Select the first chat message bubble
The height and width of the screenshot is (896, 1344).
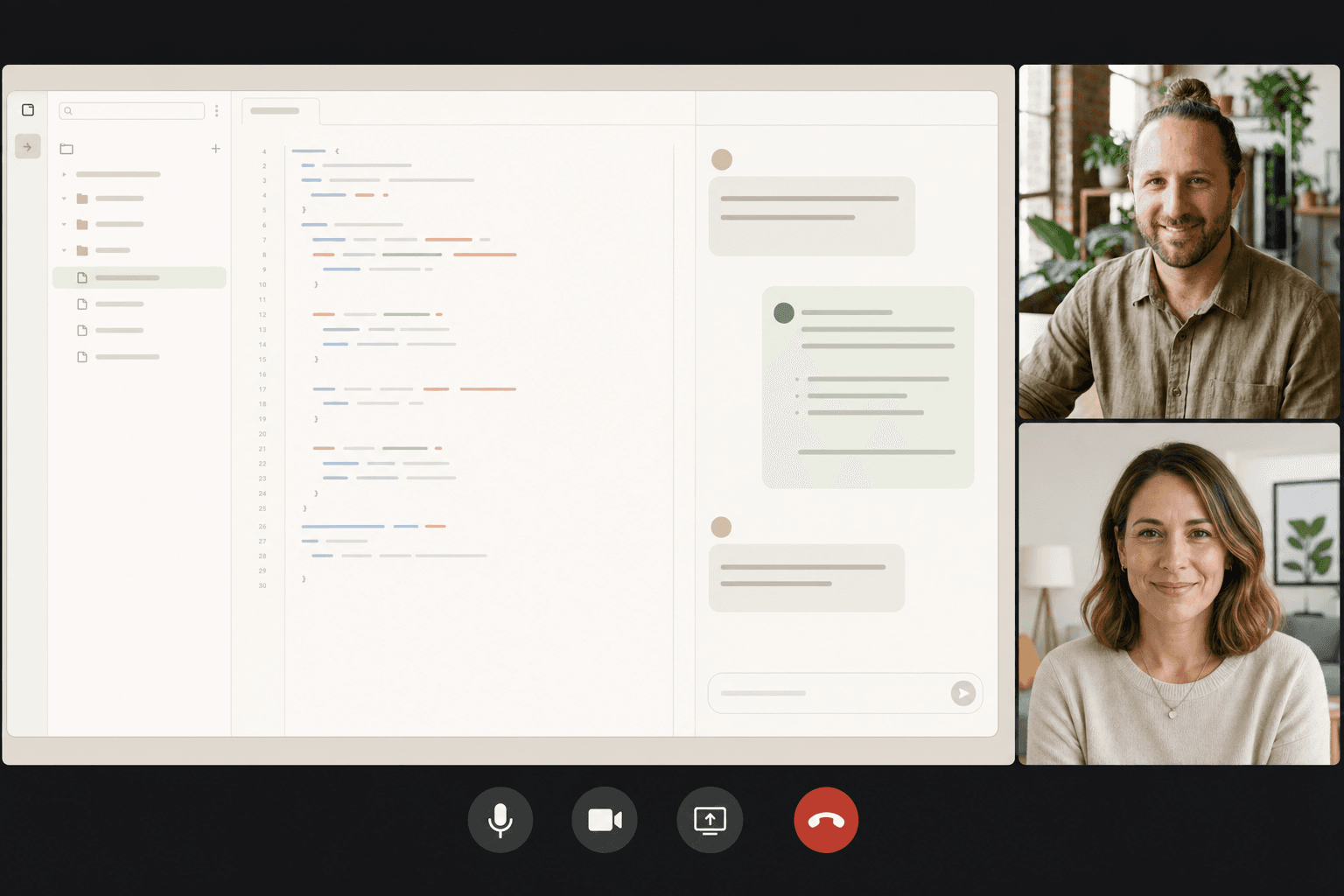point(812,216)
